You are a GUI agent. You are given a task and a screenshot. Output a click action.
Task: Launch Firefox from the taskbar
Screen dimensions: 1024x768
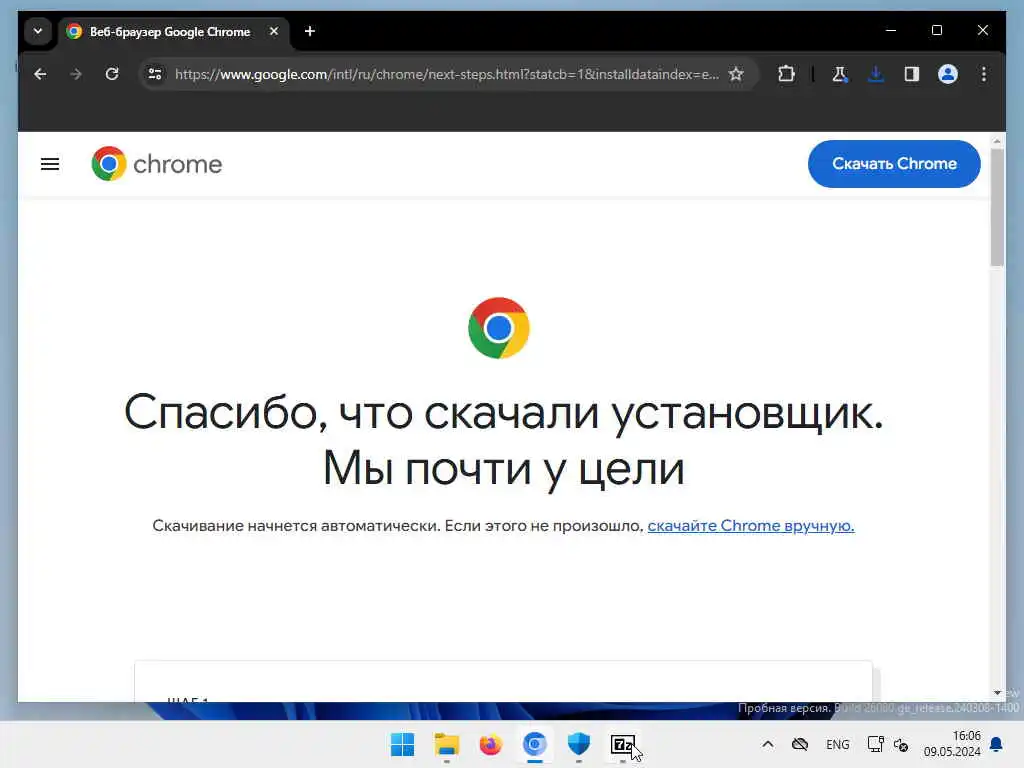click(x=490, y=744)
